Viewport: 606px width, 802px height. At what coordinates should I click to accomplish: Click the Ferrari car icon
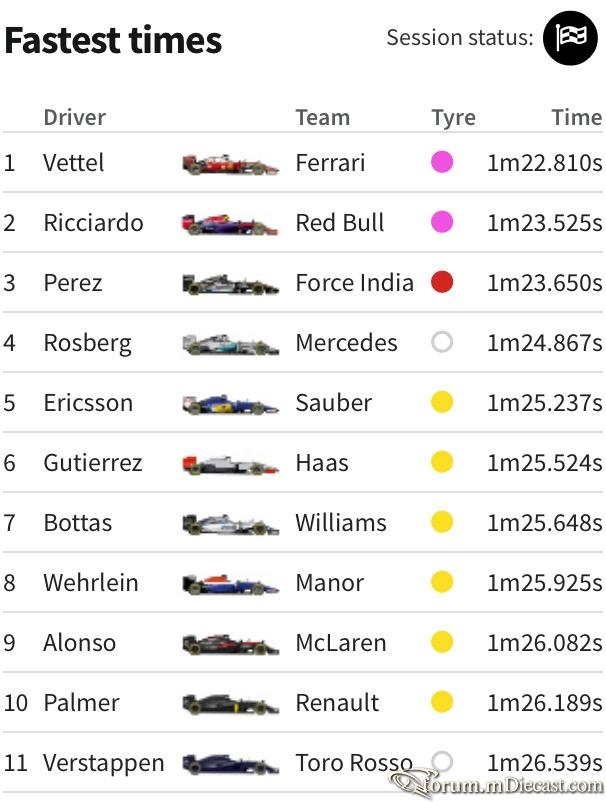pyautogui.click(x=231, y=165)
